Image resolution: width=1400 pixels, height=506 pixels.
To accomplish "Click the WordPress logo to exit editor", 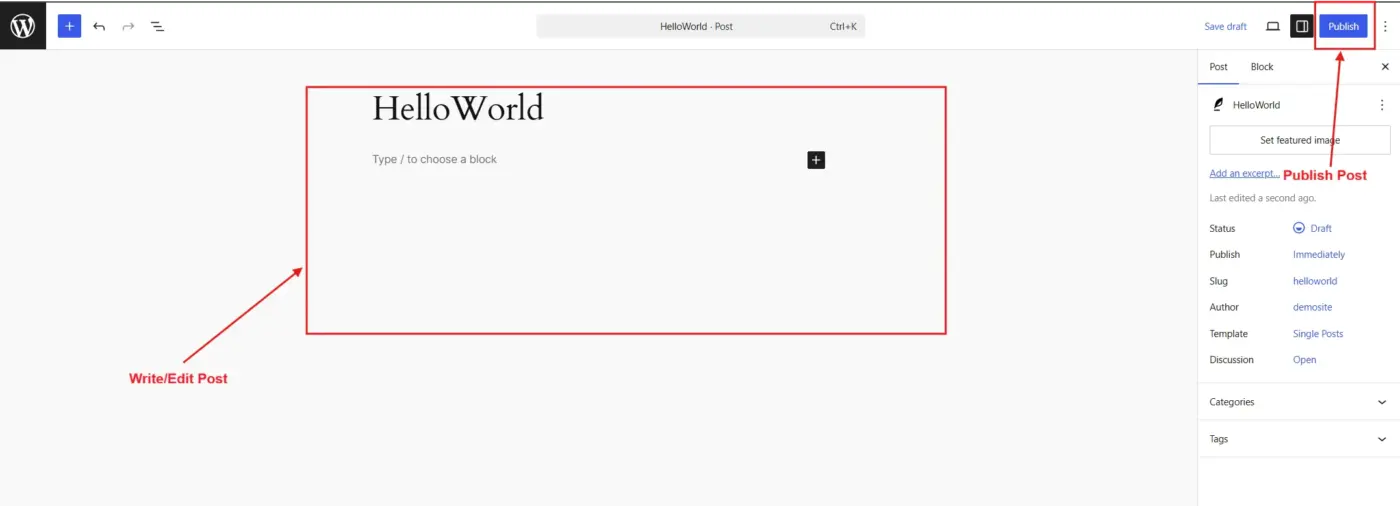I will [x=22, y=26].
